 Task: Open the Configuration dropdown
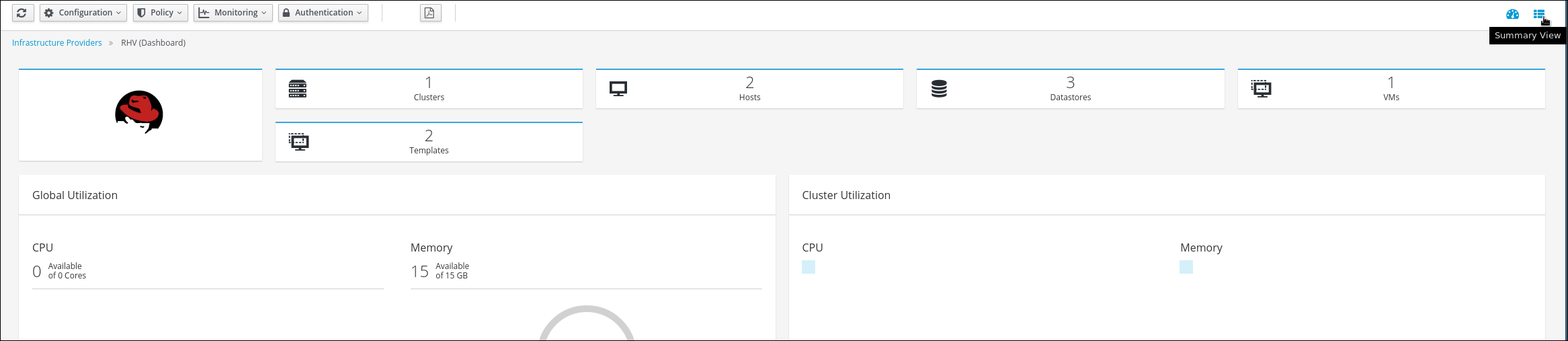pyautogui.click(x=83, y=13)
